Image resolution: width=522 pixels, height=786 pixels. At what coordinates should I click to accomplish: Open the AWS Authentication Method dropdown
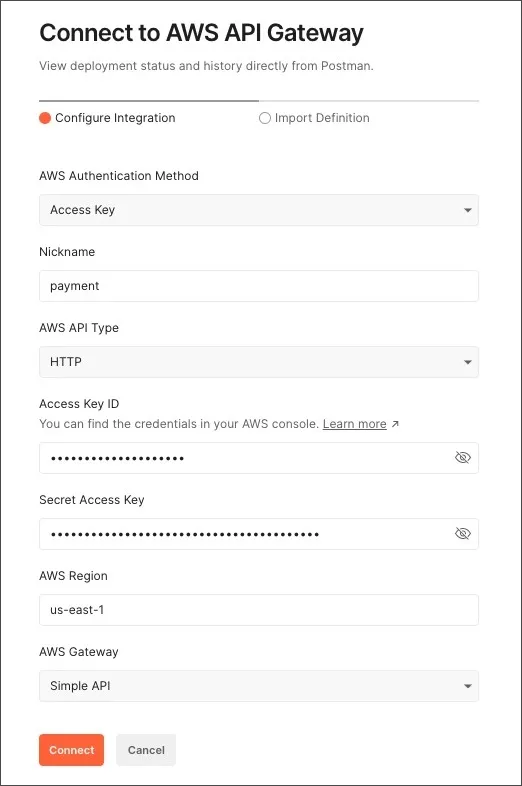259,210
